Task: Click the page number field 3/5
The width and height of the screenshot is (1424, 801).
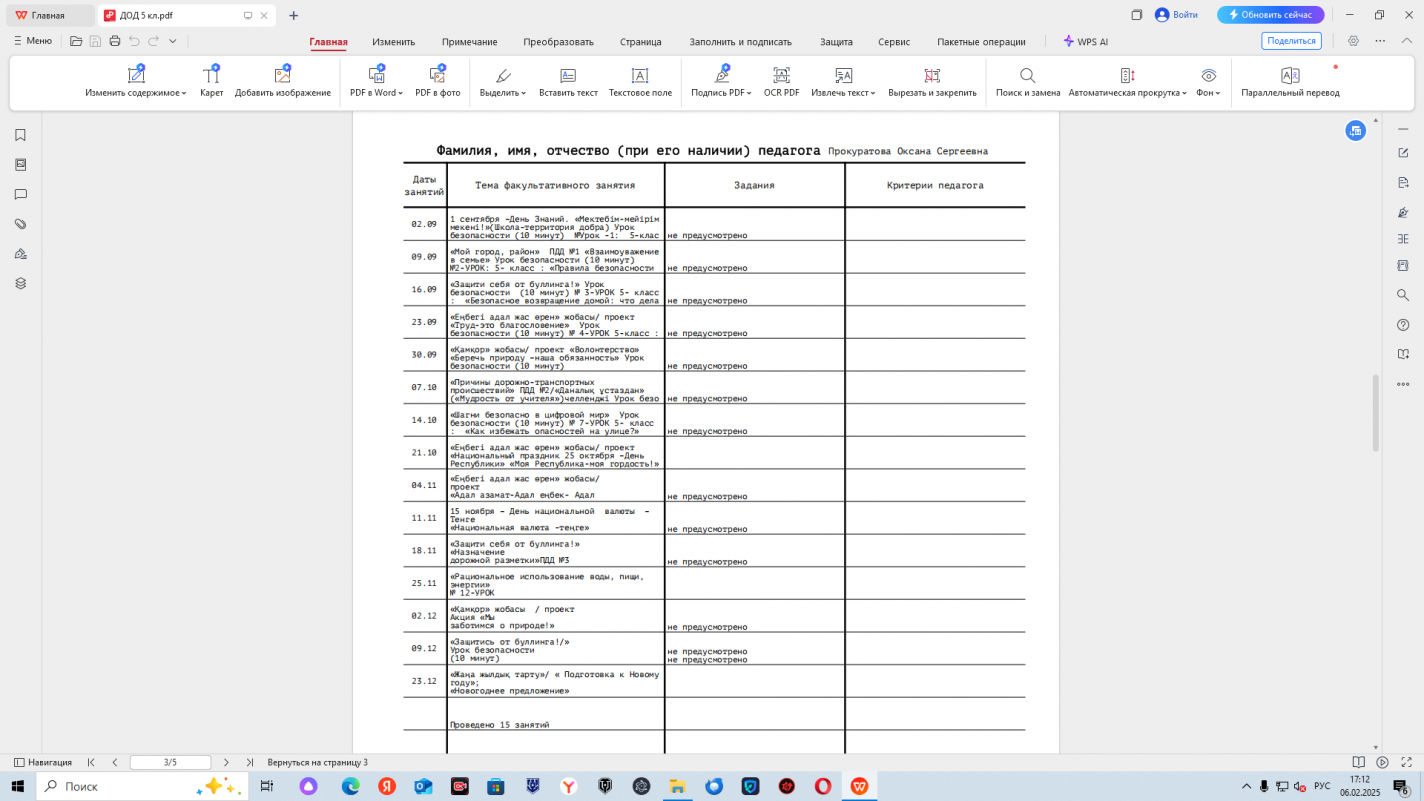Action: 170,762
